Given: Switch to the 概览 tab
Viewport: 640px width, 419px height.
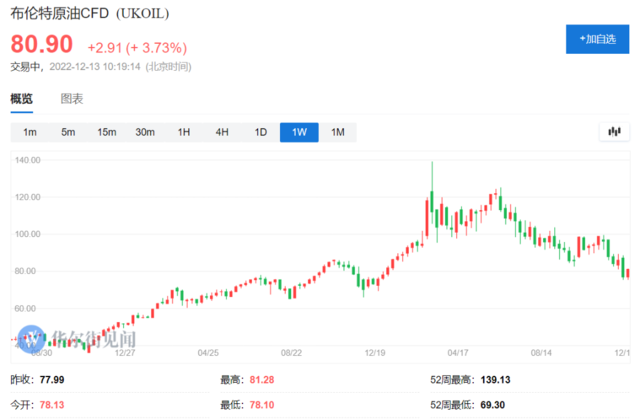Looking at the screenshot, I should click(22, 99).
